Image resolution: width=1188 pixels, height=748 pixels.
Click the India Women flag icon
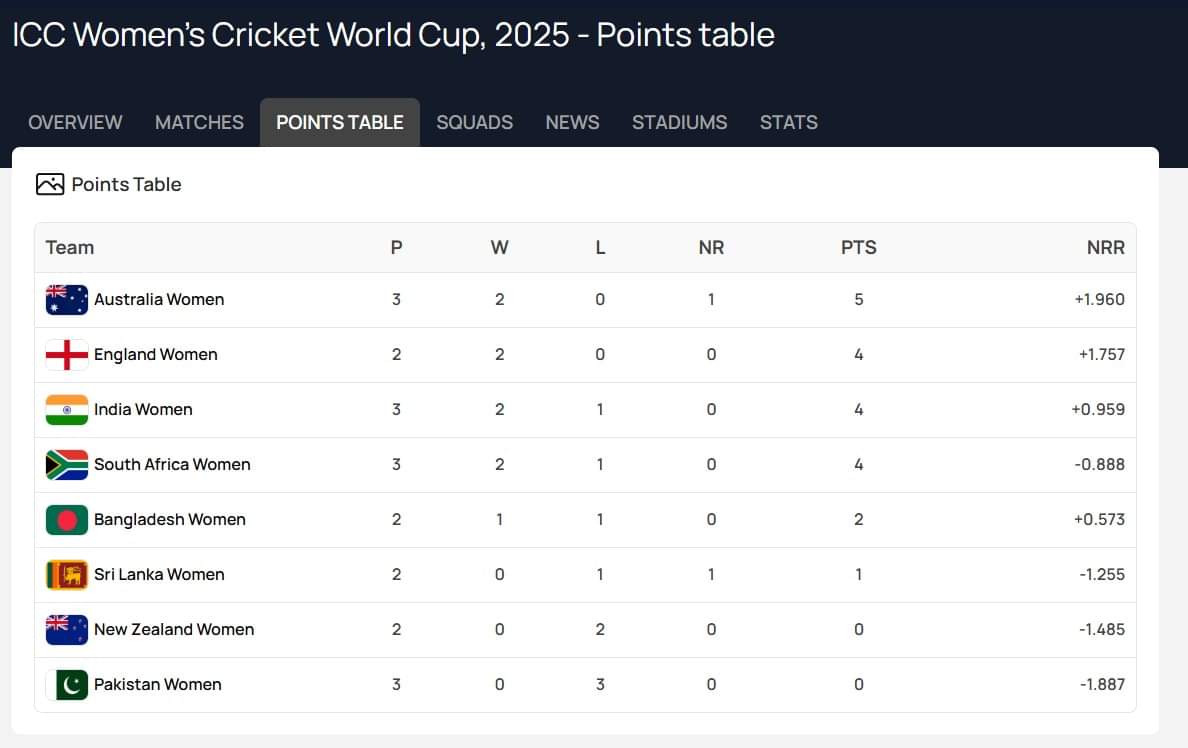pyautogui.click(x=67, y=410)
